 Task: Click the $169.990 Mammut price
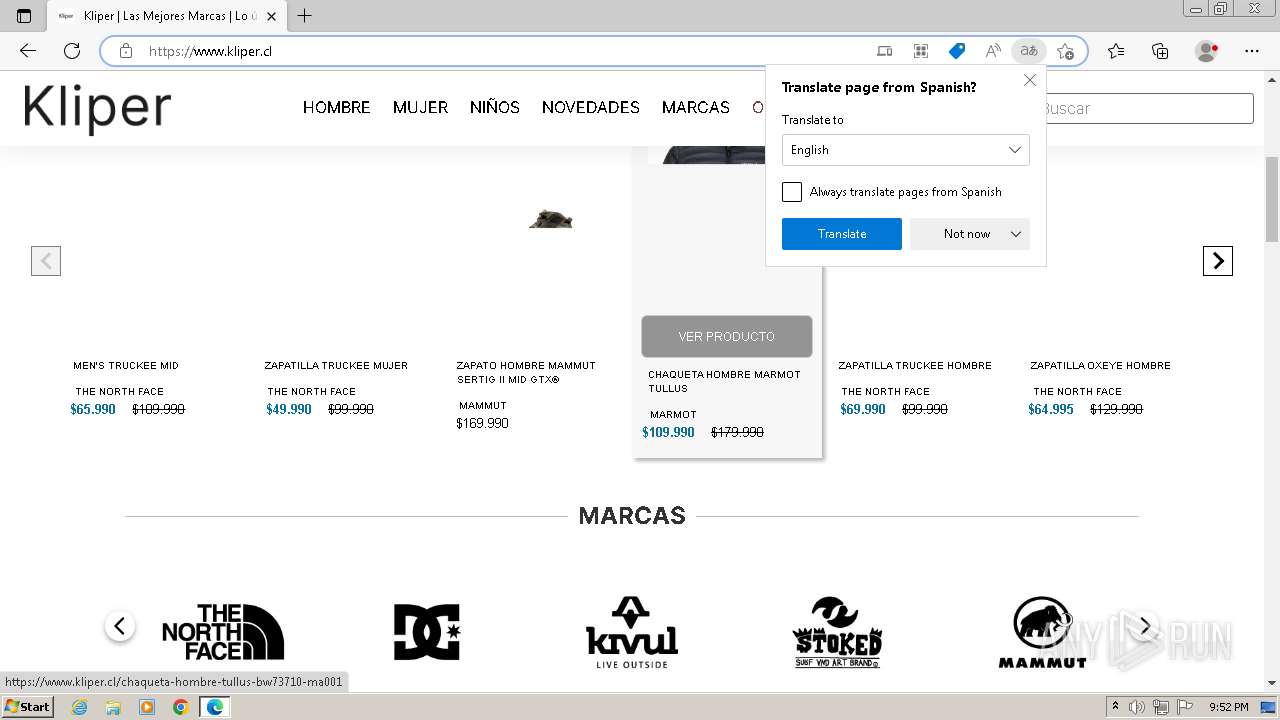coord(482,424)
